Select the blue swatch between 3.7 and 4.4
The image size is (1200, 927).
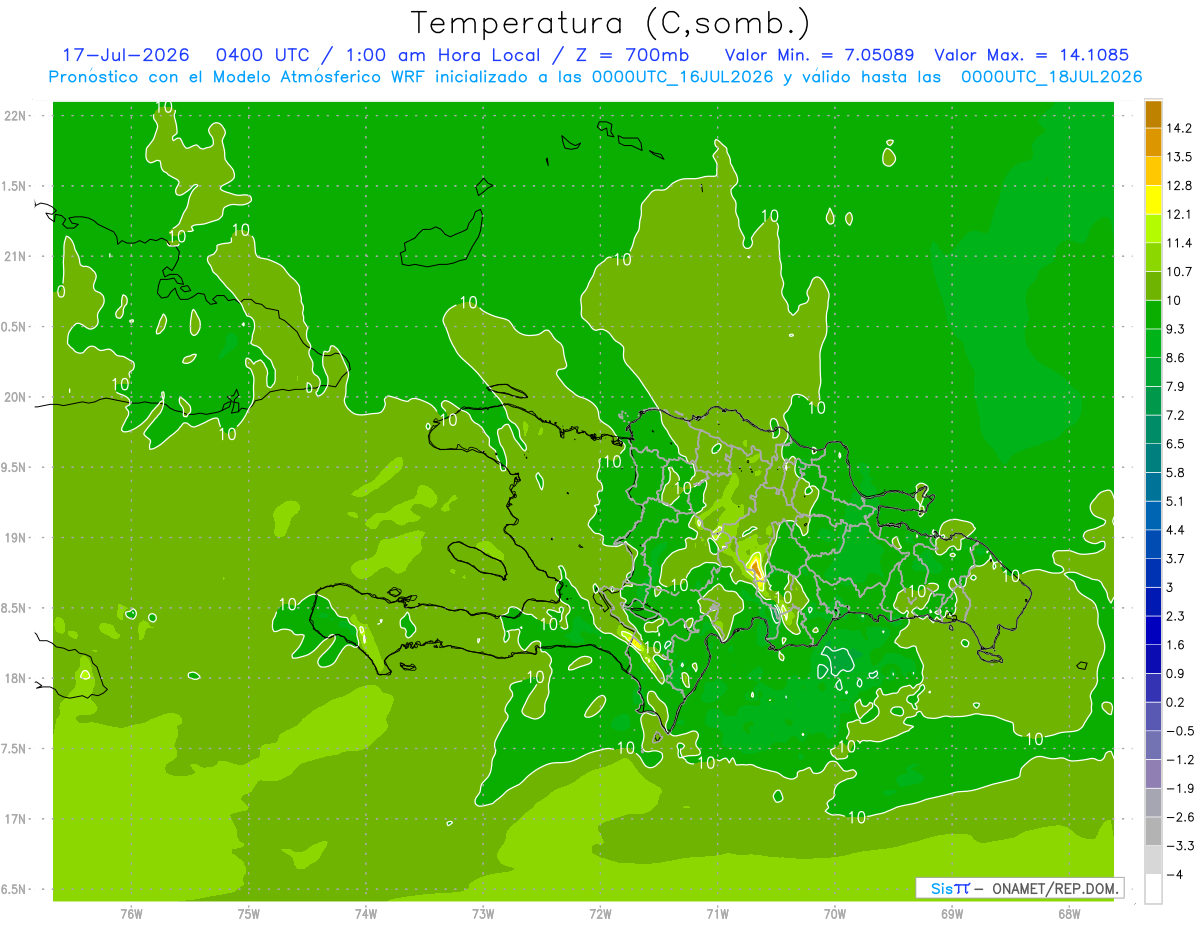tap(1153, 544)
